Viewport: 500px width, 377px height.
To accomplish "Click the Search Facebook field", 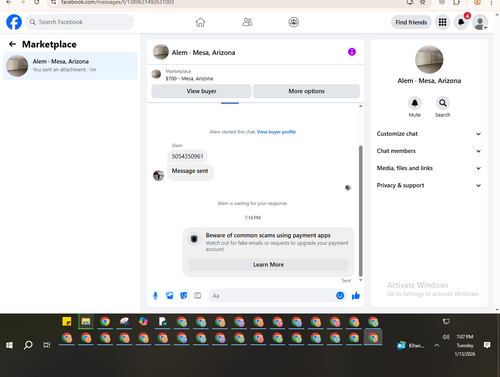I will click(x=80, y=22).
